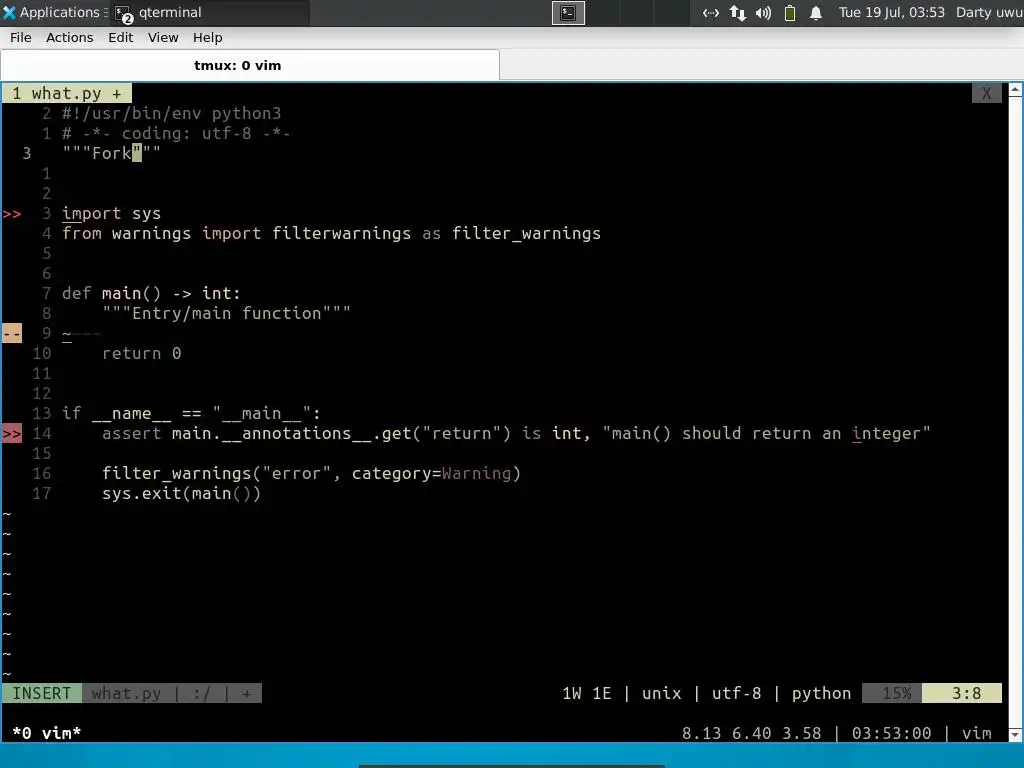Click the '"error"' string on line 16

point(296,473)
